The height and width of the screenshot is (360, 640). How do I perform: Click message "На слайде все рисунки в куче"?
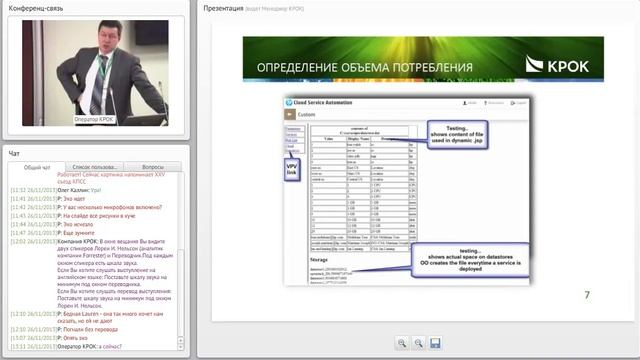[x=99, y=216]
